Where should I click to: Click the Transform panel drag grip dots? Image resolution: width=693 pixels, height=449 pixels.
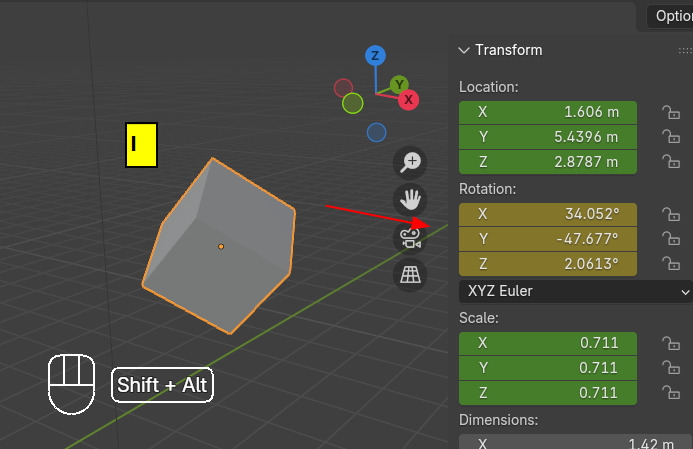point(685,51)
